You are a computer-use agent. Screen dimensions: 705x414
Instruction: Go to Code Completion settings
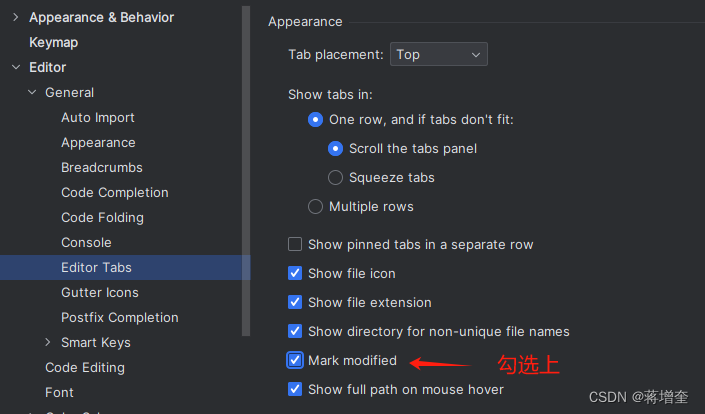(x=115, y=193)
